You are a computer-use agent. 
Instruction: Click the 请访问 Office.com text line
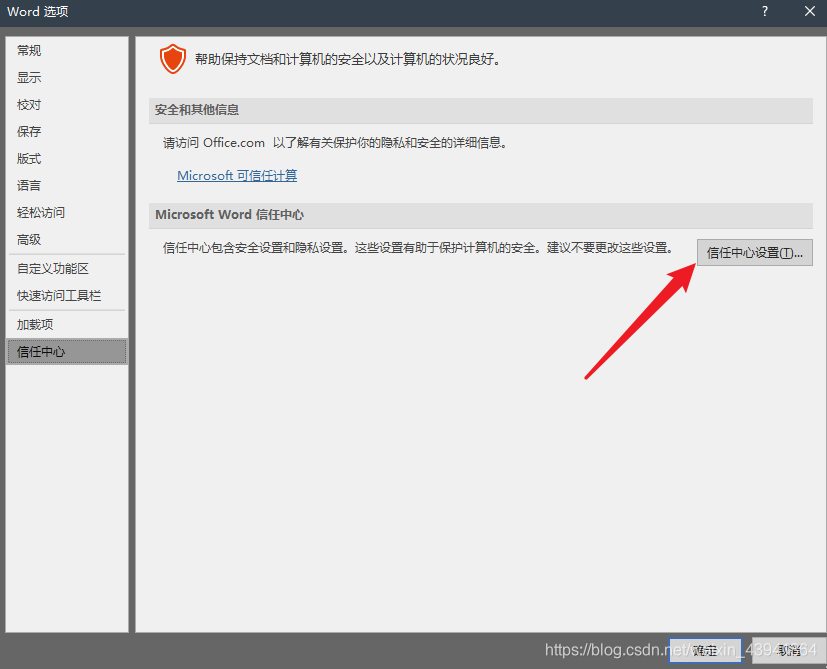[335, 143]
